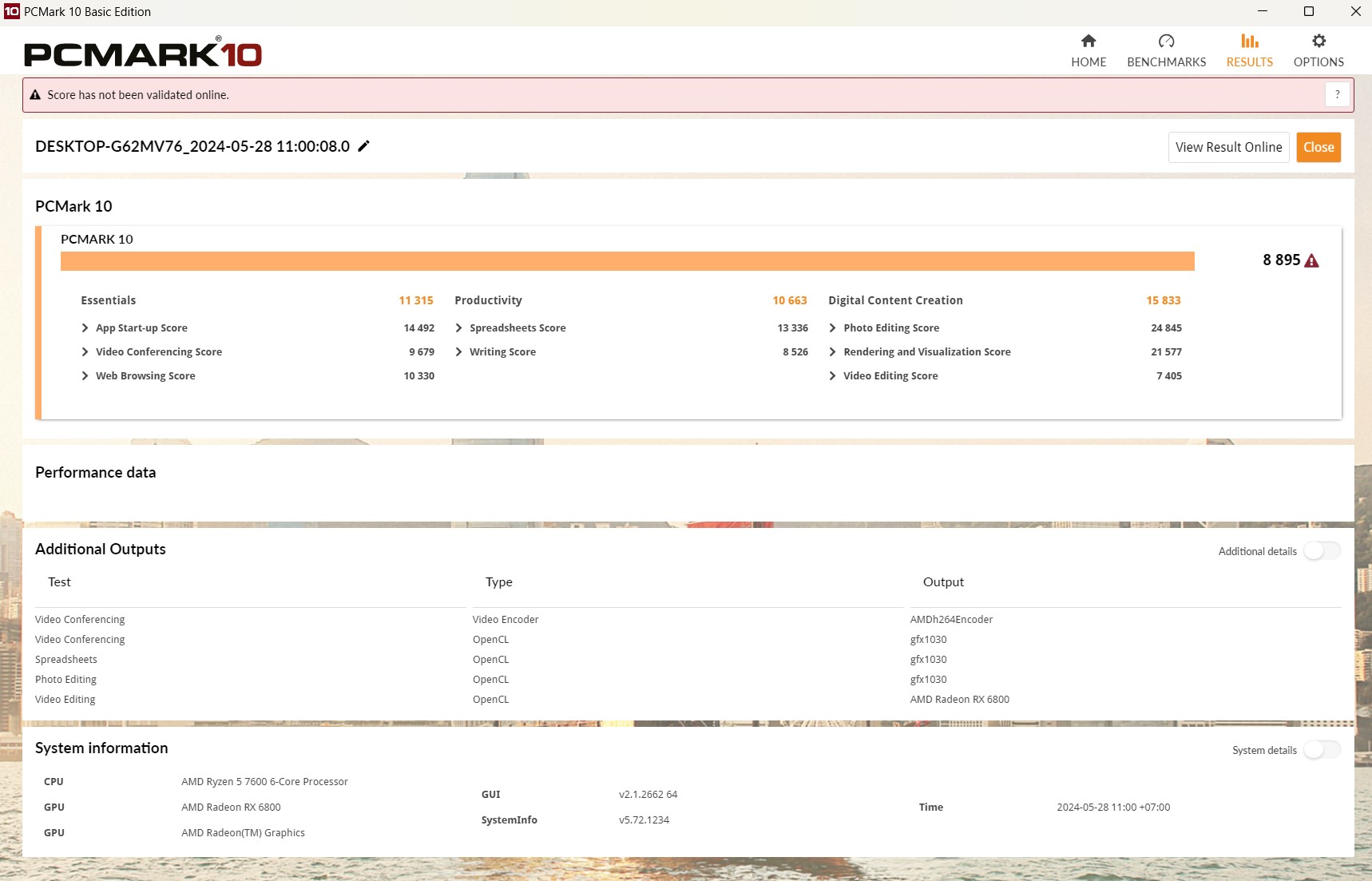Click AMD Radeon(TM) Graphics GPU entry
1372x881 pixels.
243,833
